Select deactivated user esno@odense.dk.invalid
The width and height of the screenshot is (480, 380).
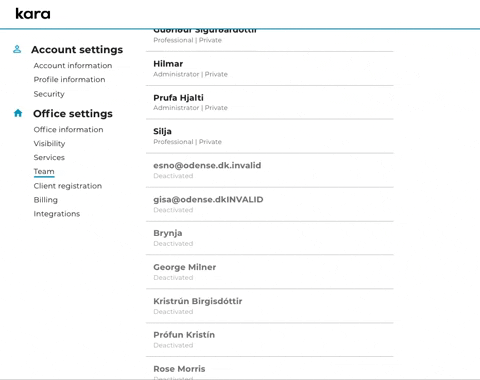[x=269, y=170]
